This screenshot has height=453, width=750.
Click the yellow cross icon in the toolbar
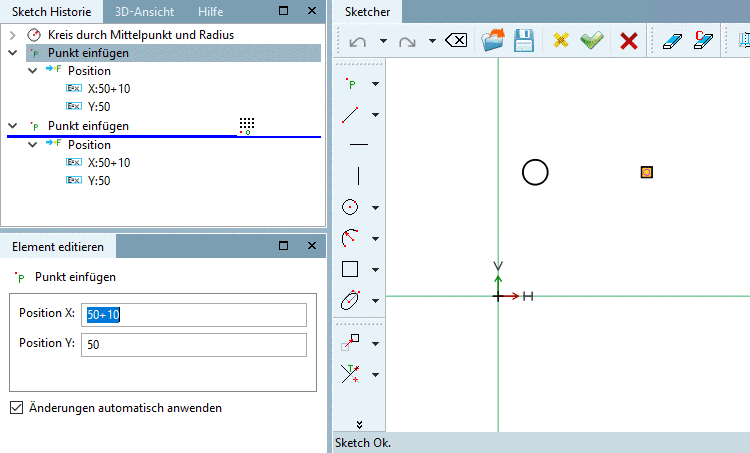click(561, 40)
